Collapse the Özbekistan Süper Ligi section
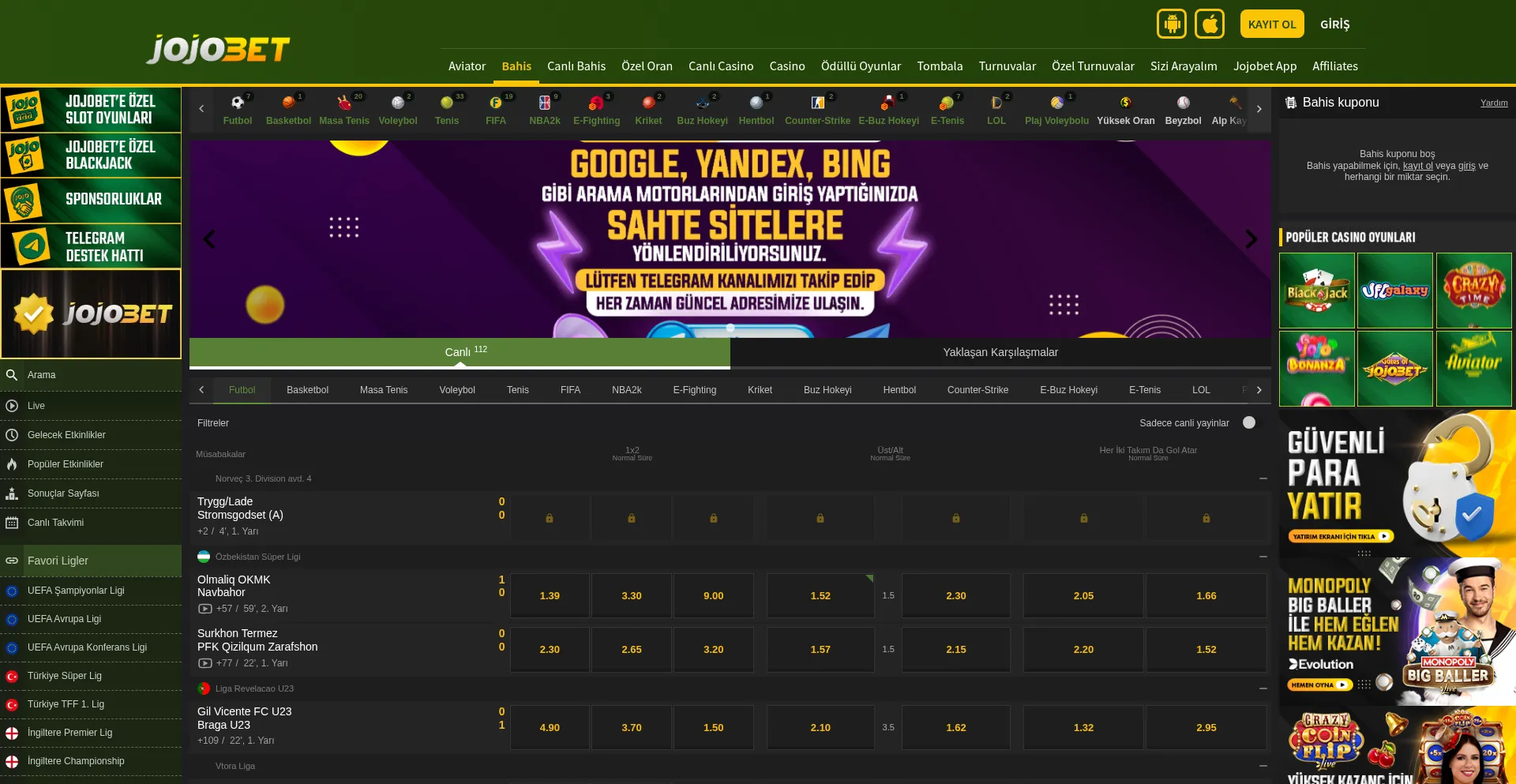This screenshot has width=1516, height=784. (x=1263, y=557)
